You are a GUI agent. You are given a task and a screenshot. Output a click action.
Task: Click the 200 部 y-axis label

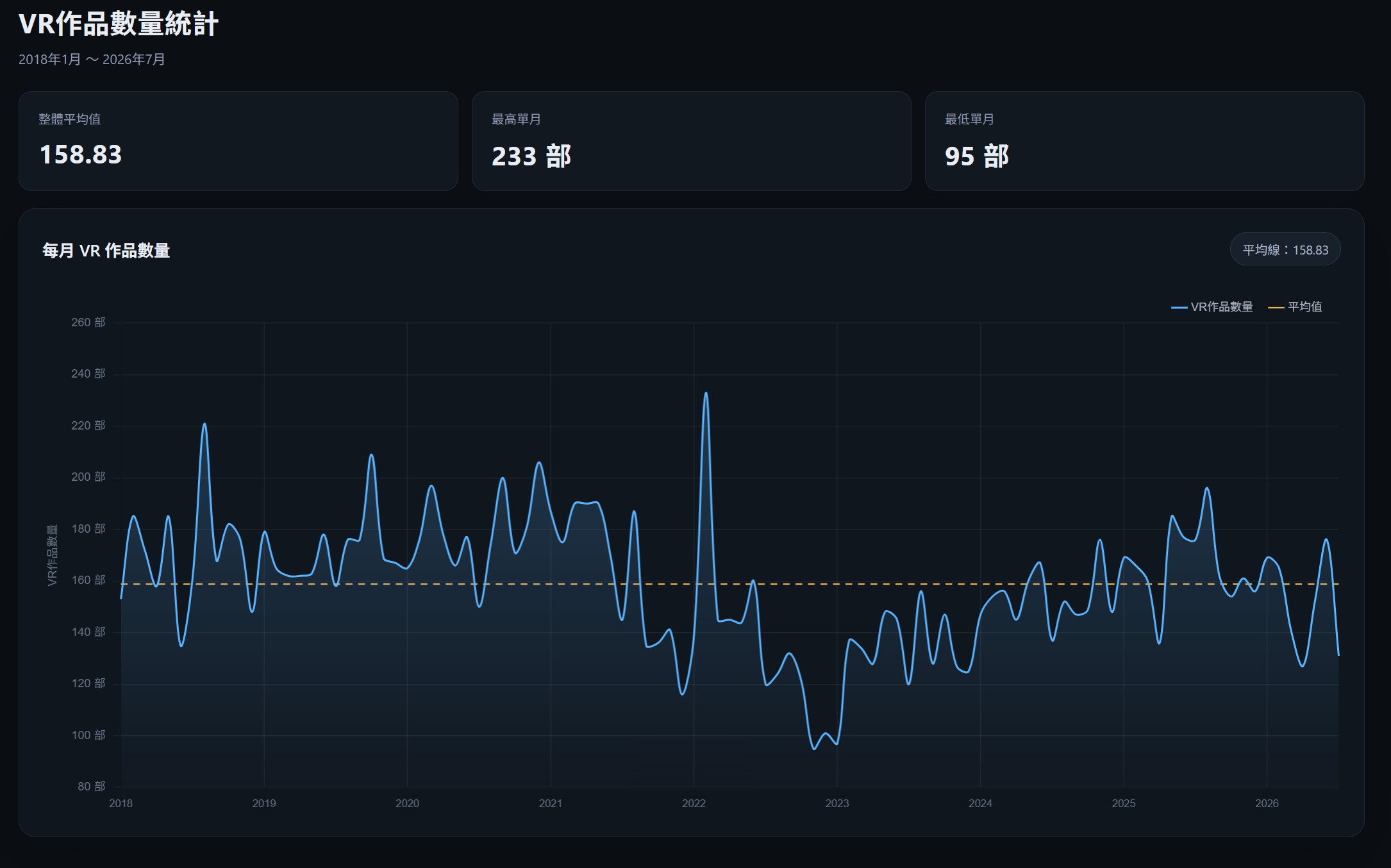pos(88,477)
